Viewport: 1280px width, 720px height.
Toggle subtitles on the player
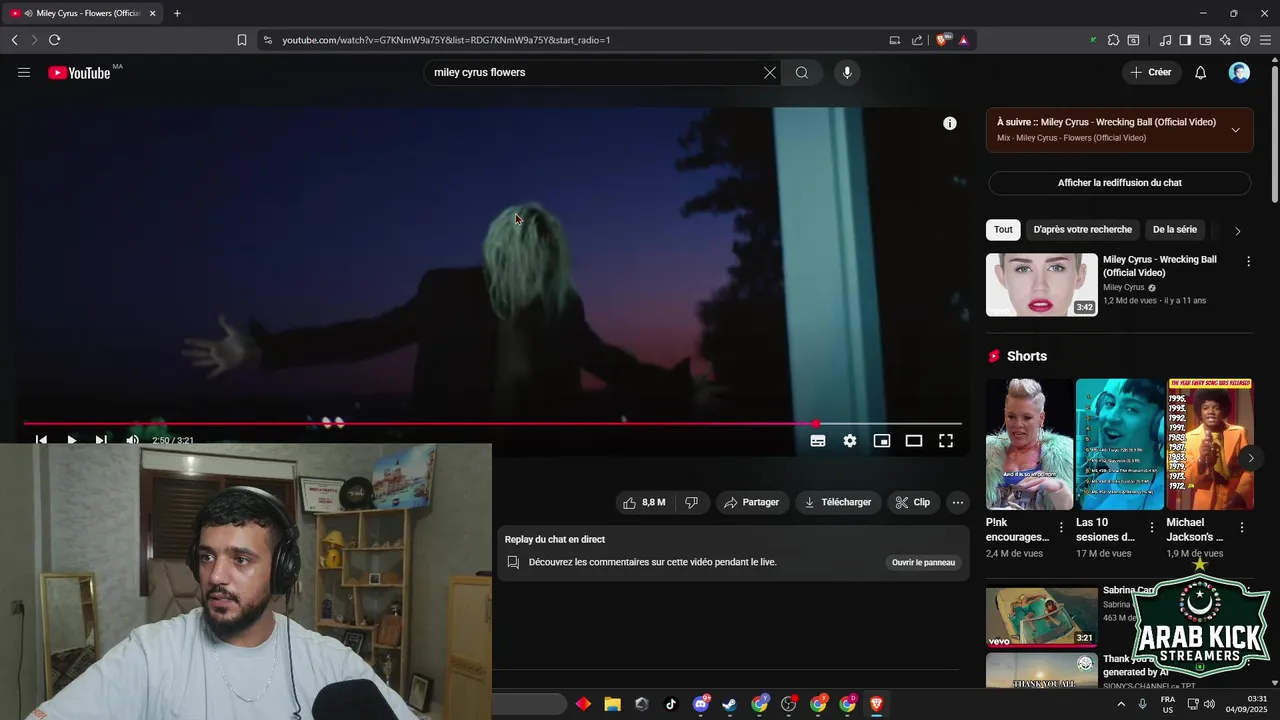[818, 441]
